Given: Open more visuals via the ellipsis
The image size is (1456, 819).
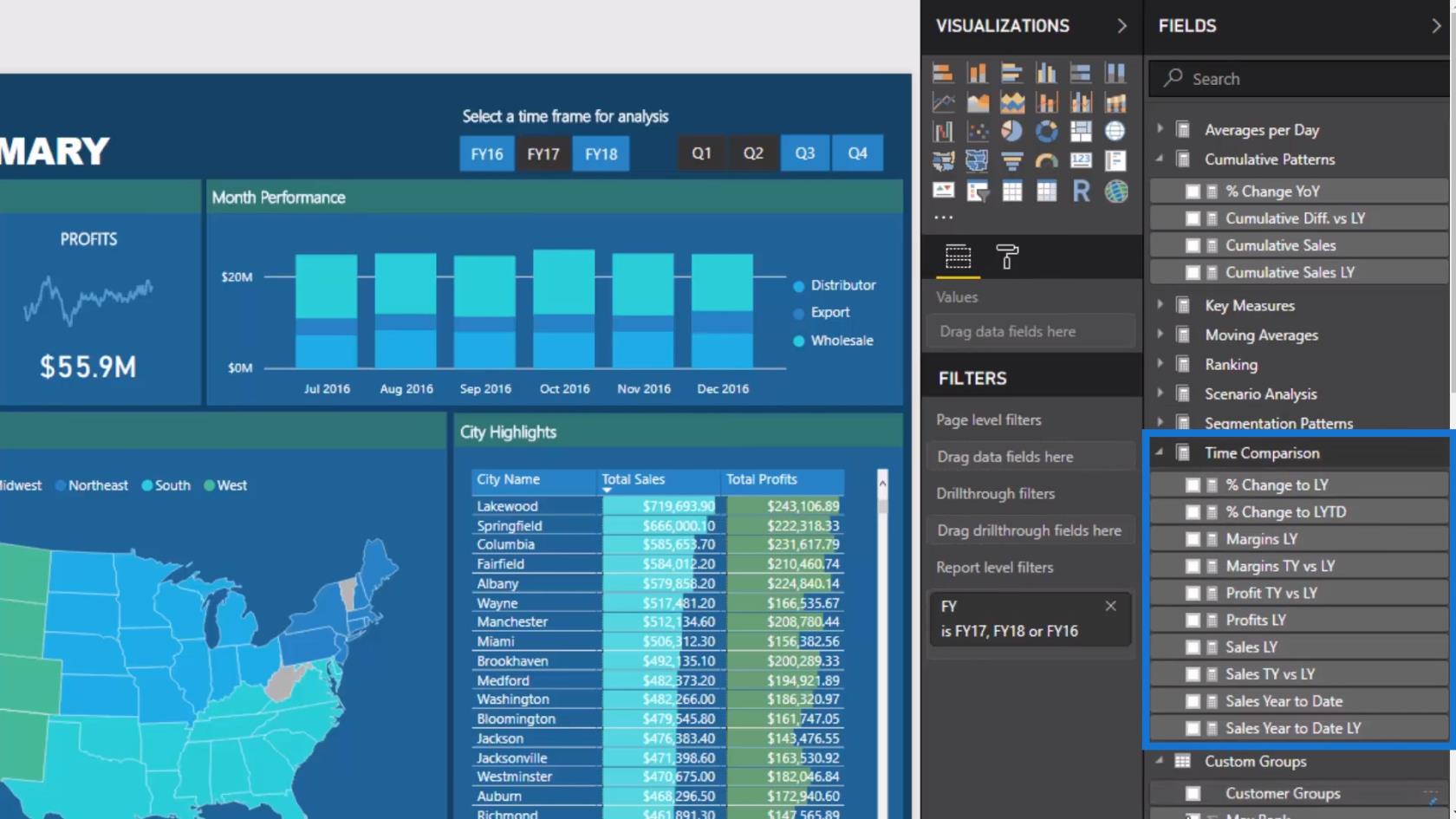Looking at the screenshot, I should click(944, 218).
